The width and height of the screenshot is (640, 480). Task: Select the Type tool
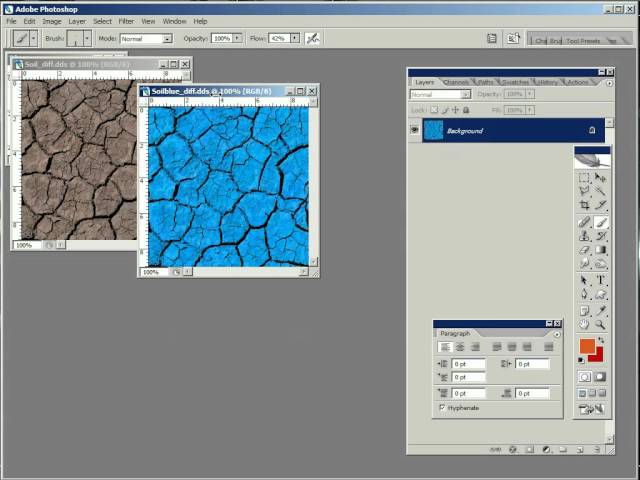tap(600, 280)
